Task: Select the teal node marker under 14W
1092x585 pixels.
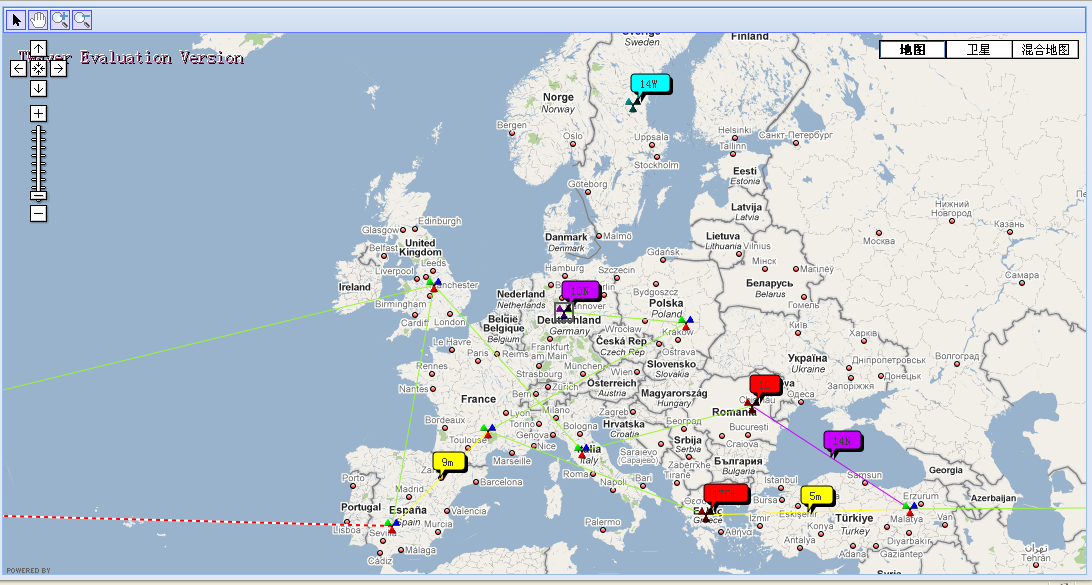Action: (633, 104)
